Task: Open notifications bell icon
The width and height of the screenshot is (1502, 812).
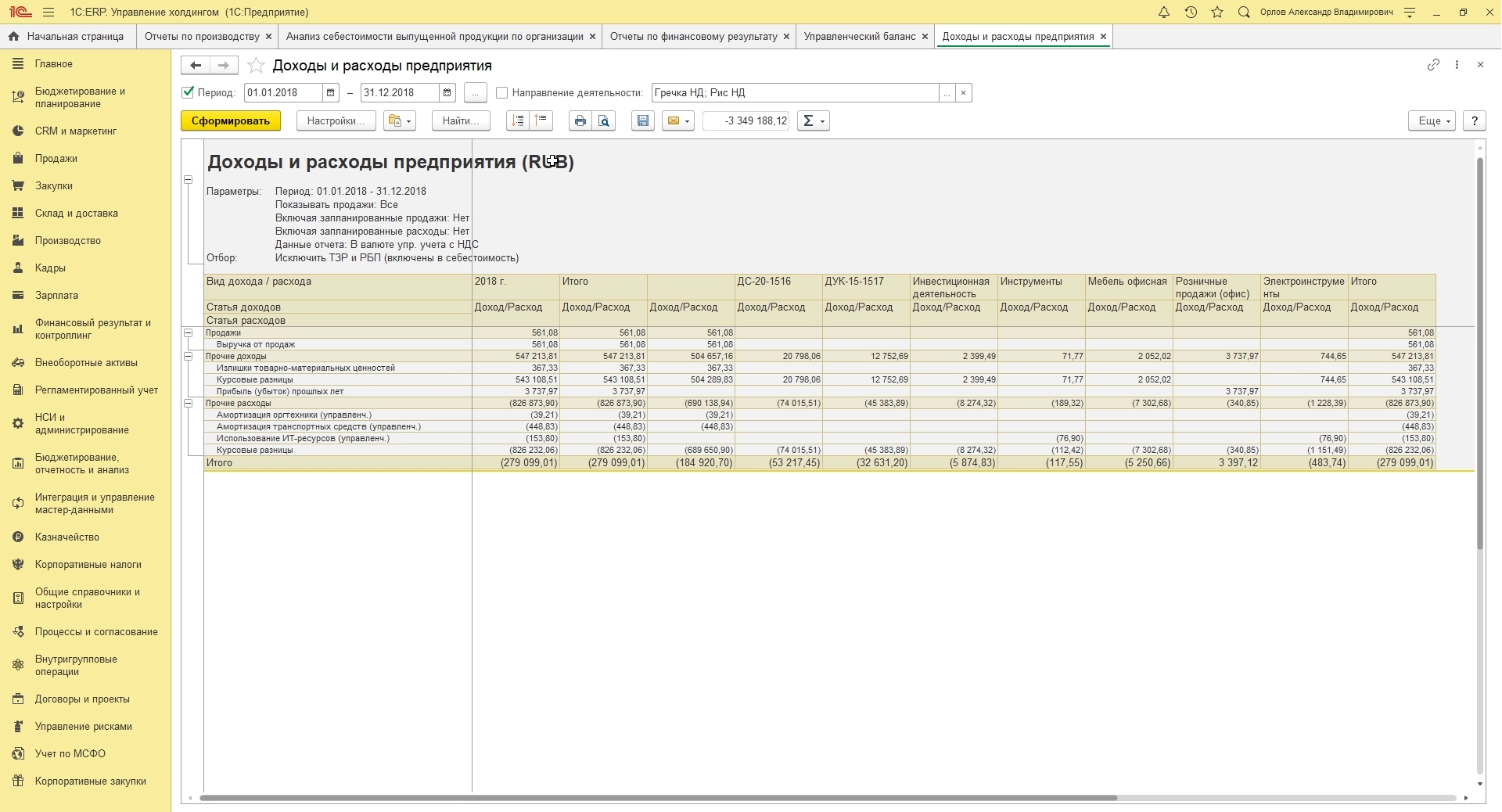Action: pos(1164,13)
